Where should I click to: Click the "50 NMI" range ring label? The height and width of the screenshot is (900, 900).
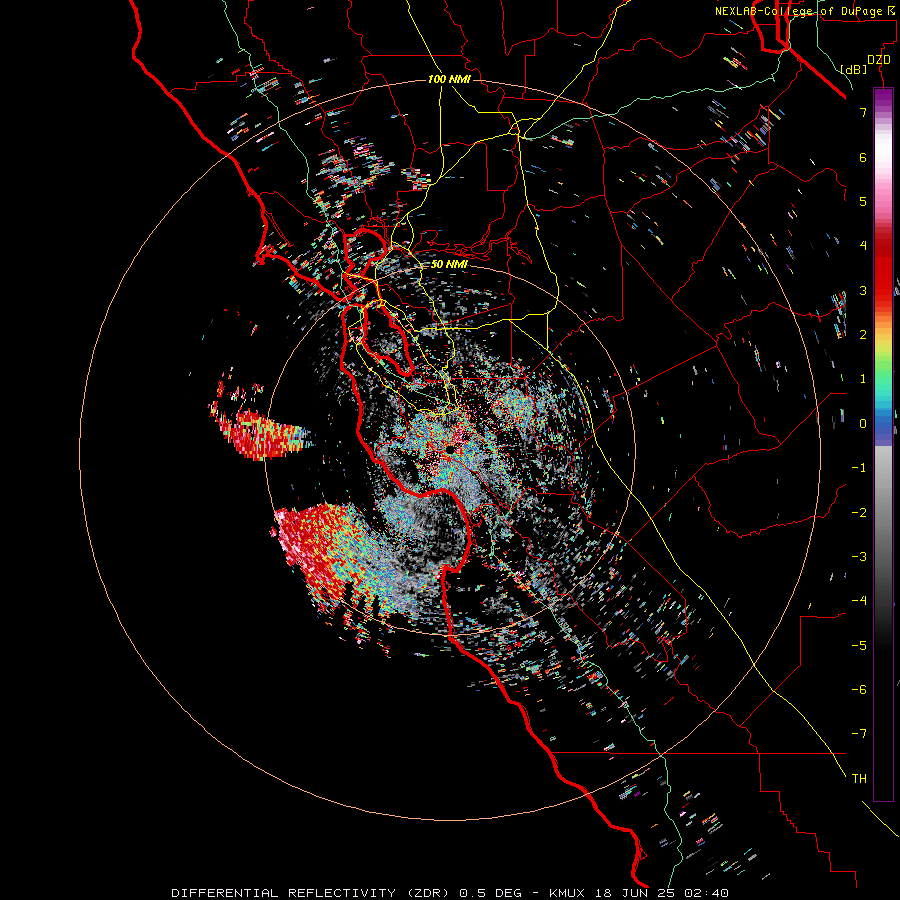tap(449, 265)
